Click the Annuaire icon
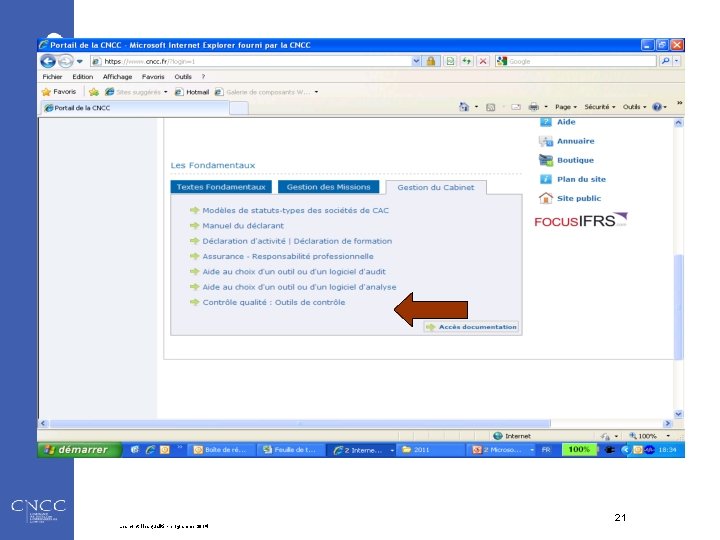This screenshot has width=720, height=540. point(546,141)
